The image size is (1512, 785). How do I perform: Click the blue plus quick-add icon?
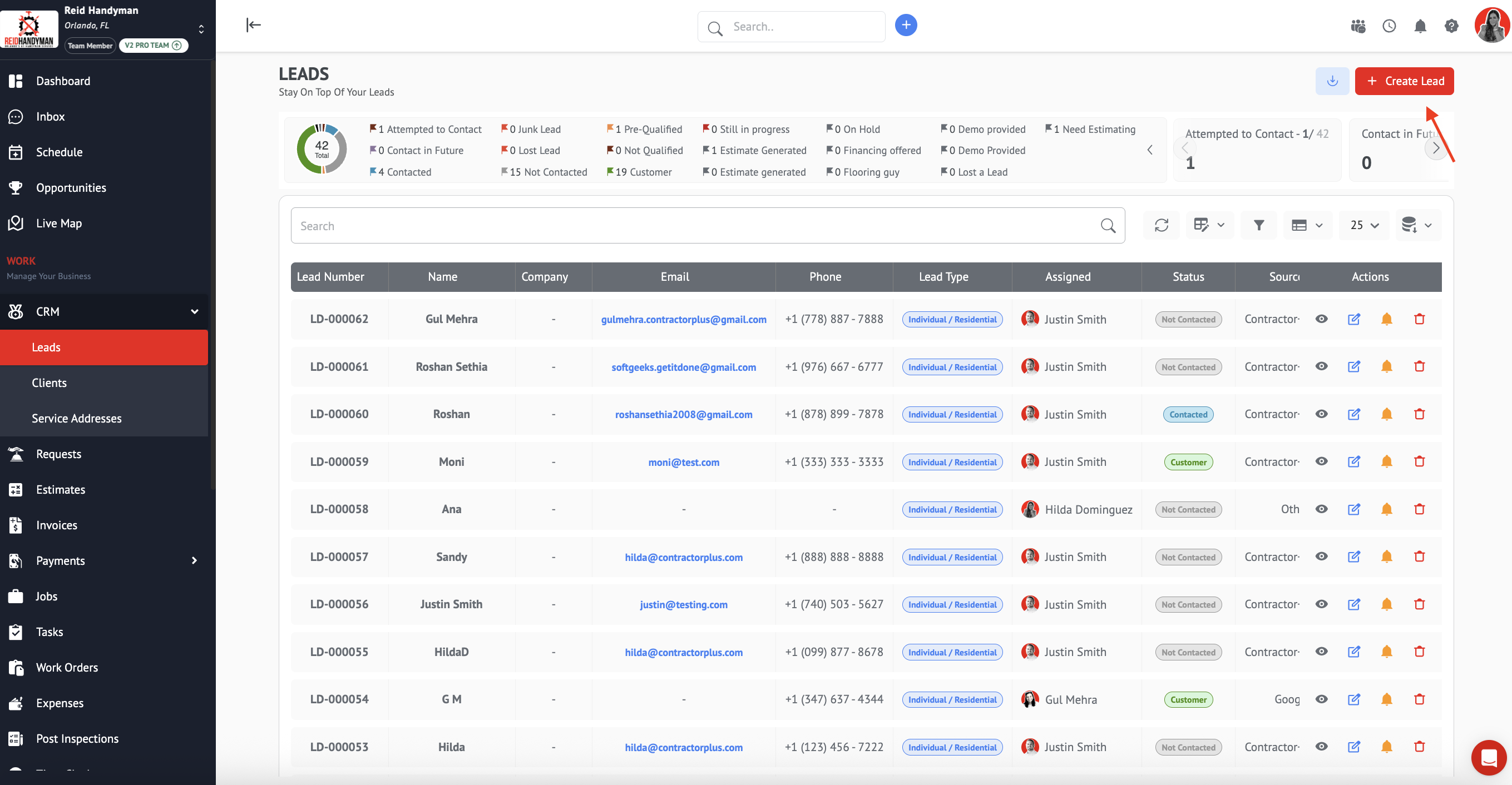906,24
